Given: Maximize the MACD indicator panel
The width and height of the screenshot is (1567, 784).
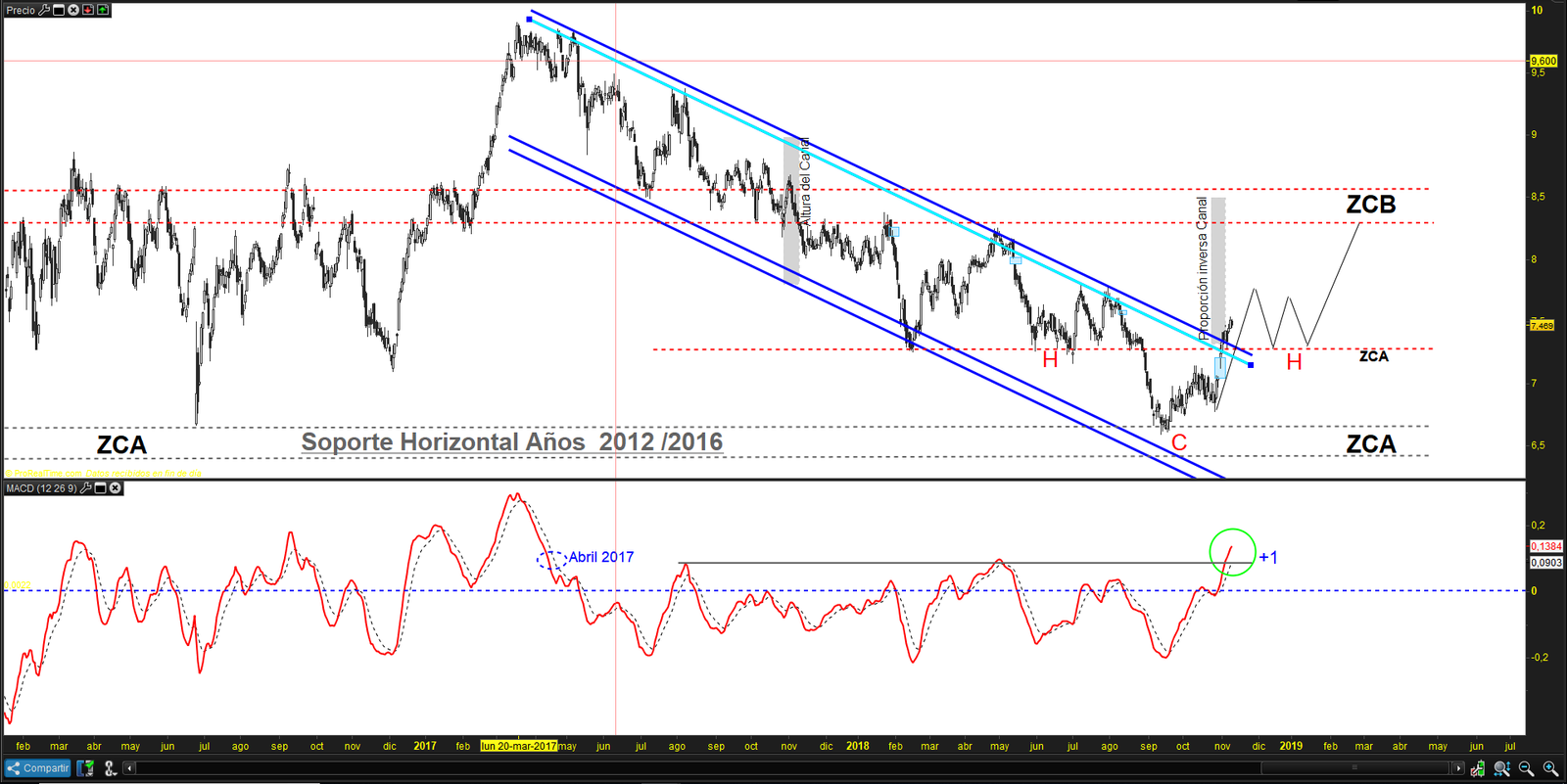Looking at the screenshot, I should (101, 487).
